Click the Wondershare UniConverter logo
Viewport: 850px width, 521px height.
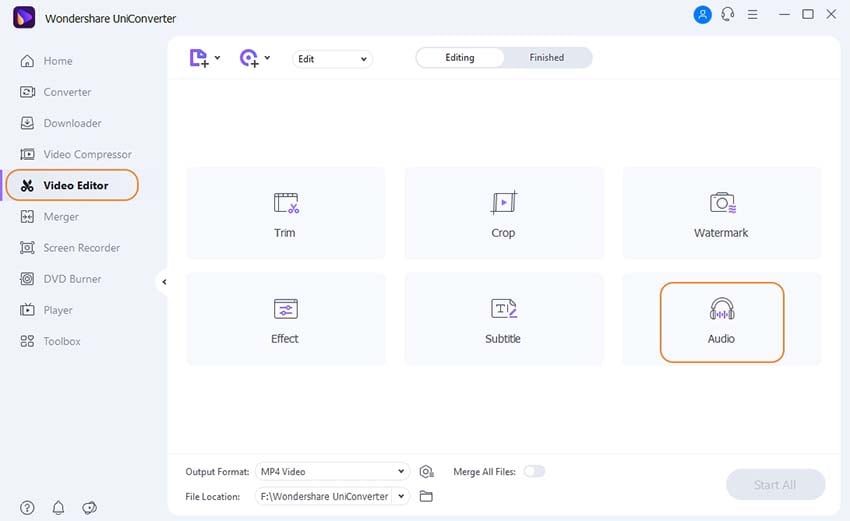(x=24, y=17)
